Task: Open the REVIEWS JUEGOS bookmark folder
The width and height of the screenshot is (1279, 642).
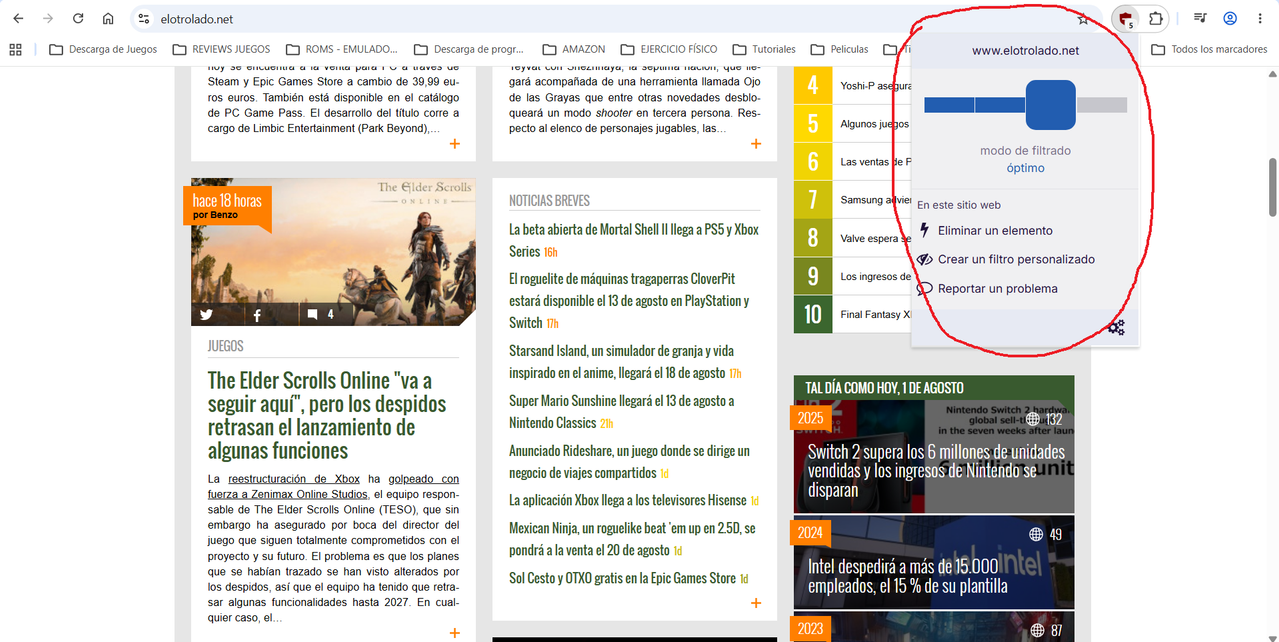Action: [222, 49]
